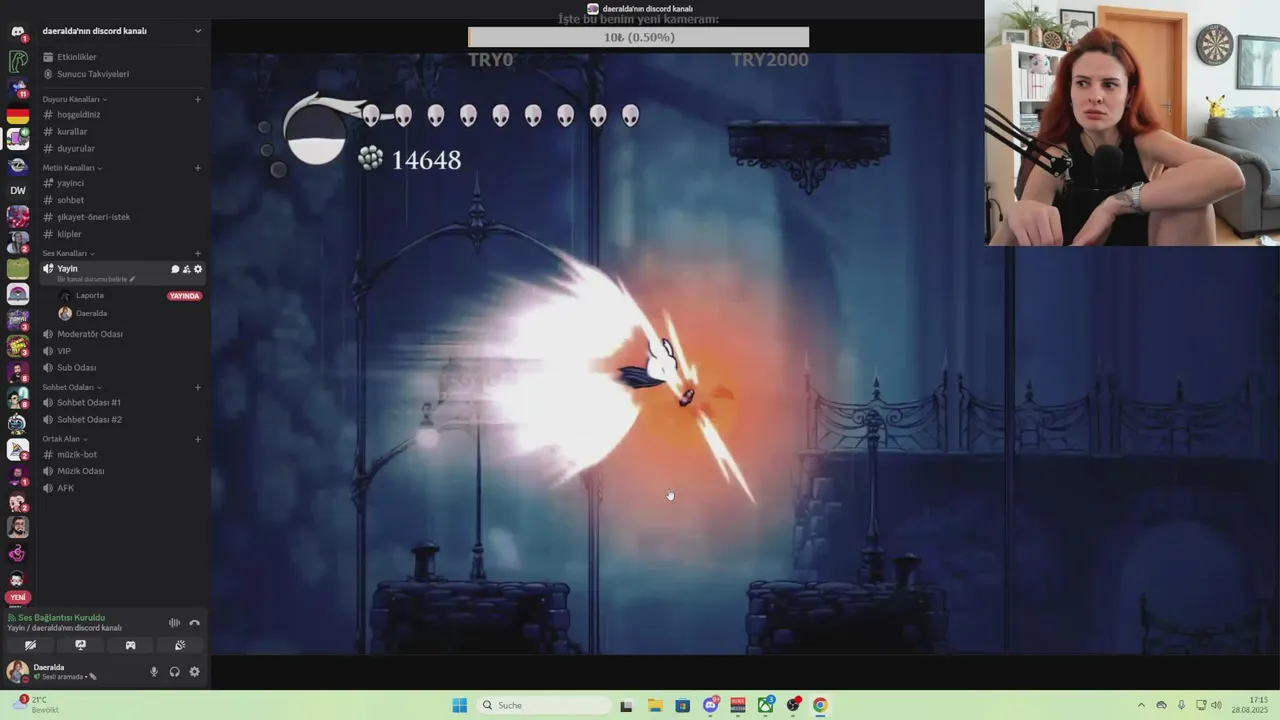The height and width of the screenshot is (720, 1280).
Task: Open Discord user settings gear
Action: click(x=194, y=672)
